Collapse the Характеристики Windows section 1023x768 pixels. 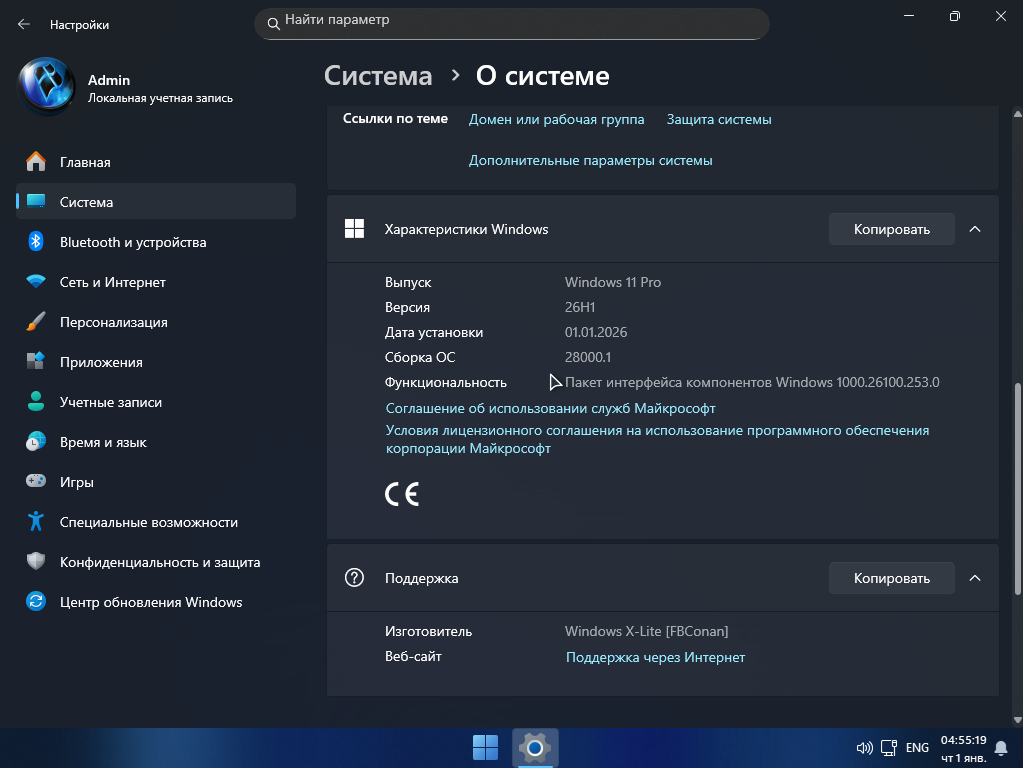tap(975, 229)
